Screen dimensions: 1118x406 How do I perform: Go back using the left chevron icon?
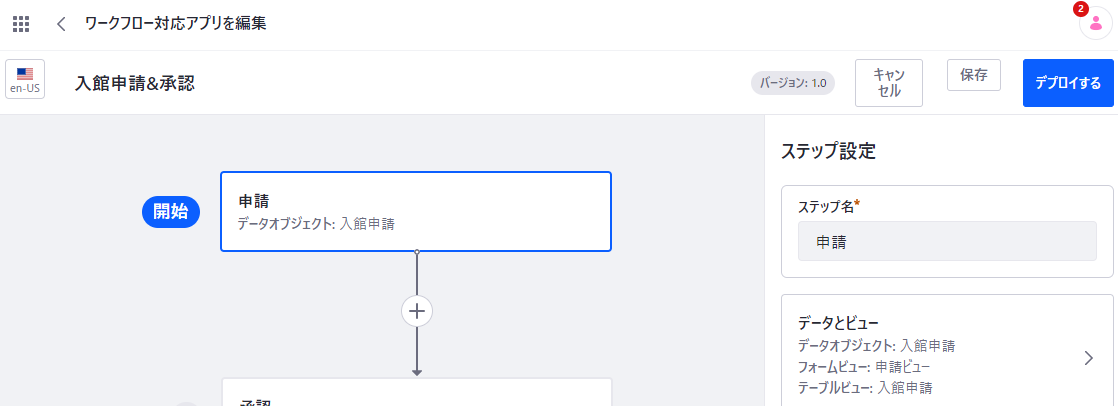click(61, 24)
